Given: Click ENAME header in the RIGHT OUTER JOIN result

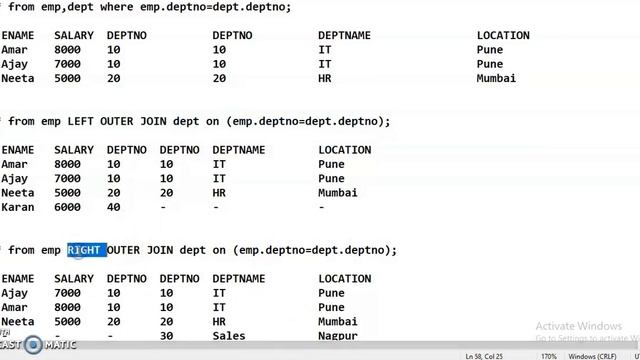Looking at the screenshot, I should click(x=18, y=278).
